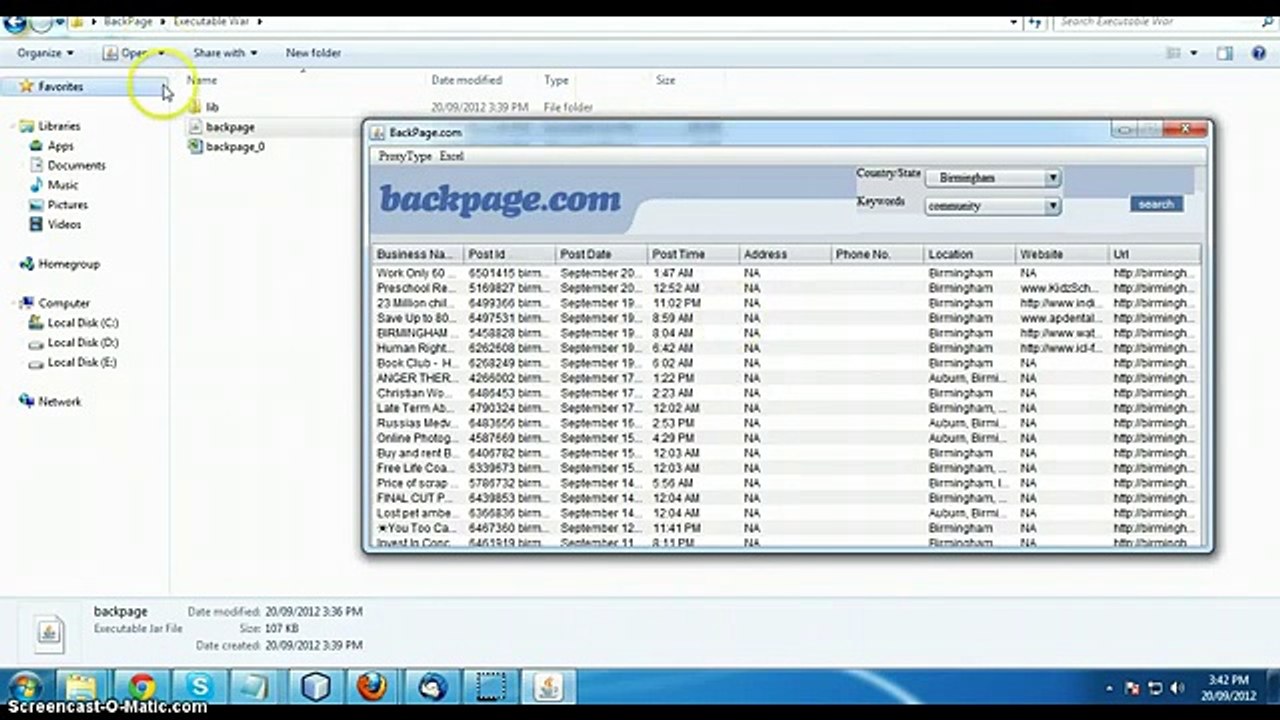This screenshot has width=1280, height=720.
Task: Select the 'Price of scrap...' table row
Action: tap(786, 483)
